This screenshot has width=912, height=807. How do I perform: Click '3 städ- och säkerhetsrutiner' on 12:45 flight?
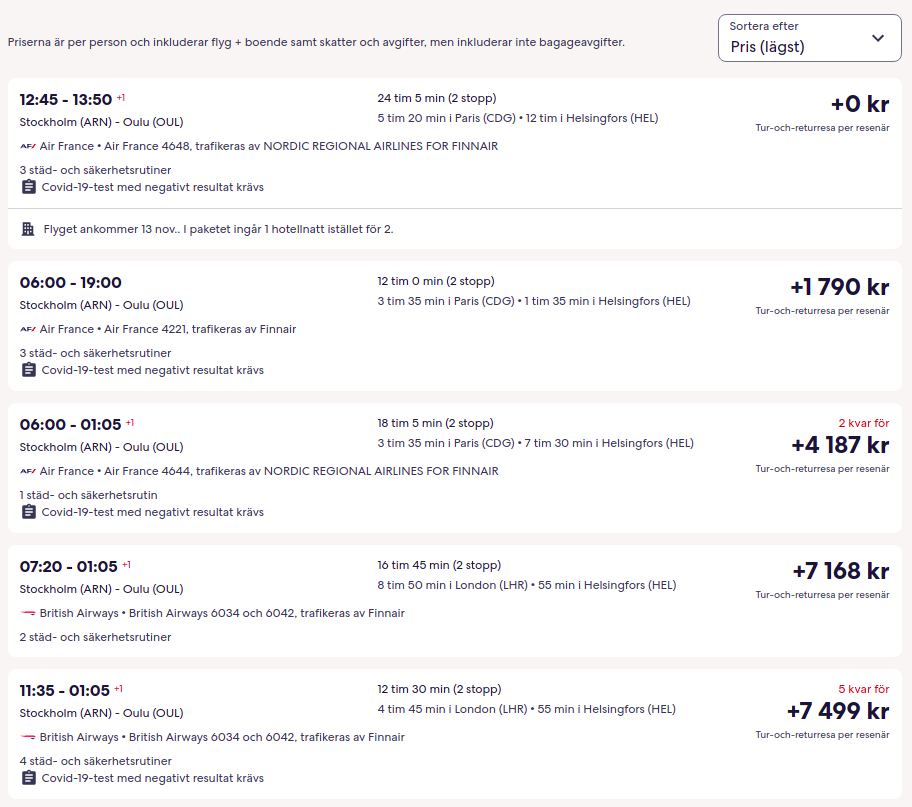(95, 170)
